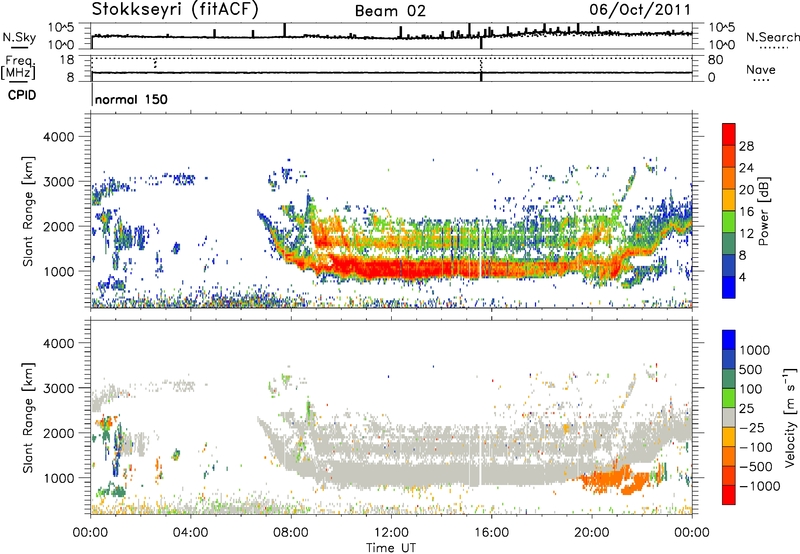Screen dimensions: 800x554
Task: Click the 'Velocity [m s-1]' colorbar title
Action: click(x=790, y=417)
